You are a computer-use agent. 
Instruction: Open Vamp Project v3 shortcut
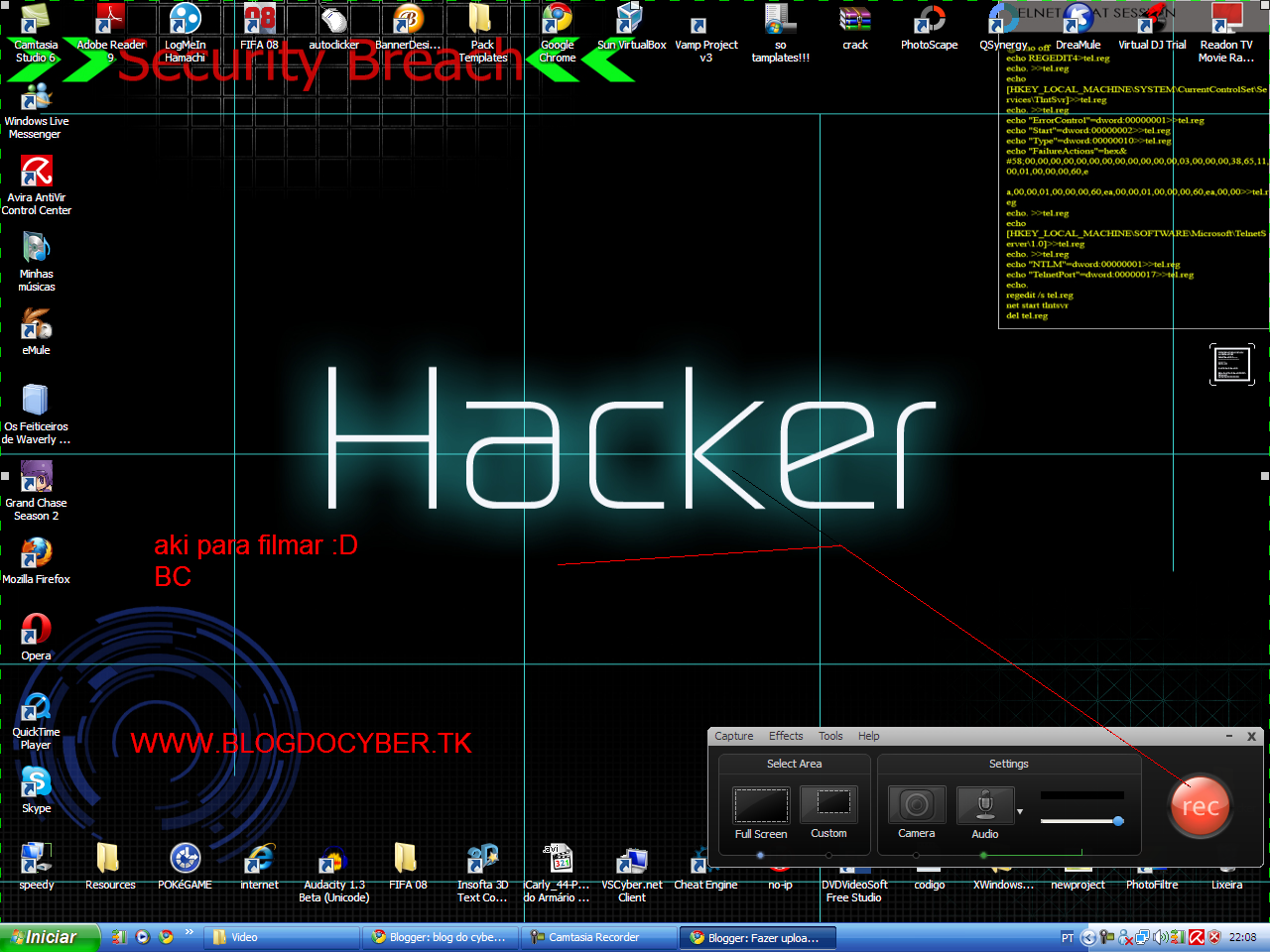click(x=705, y=38)
